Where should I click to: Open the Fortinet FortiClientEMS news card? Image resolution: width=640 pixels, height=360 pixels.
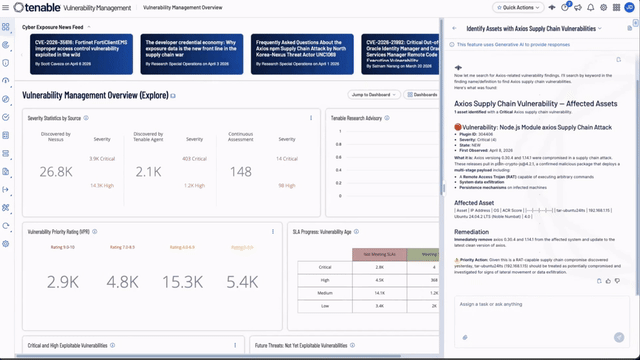tap(81, 54)
